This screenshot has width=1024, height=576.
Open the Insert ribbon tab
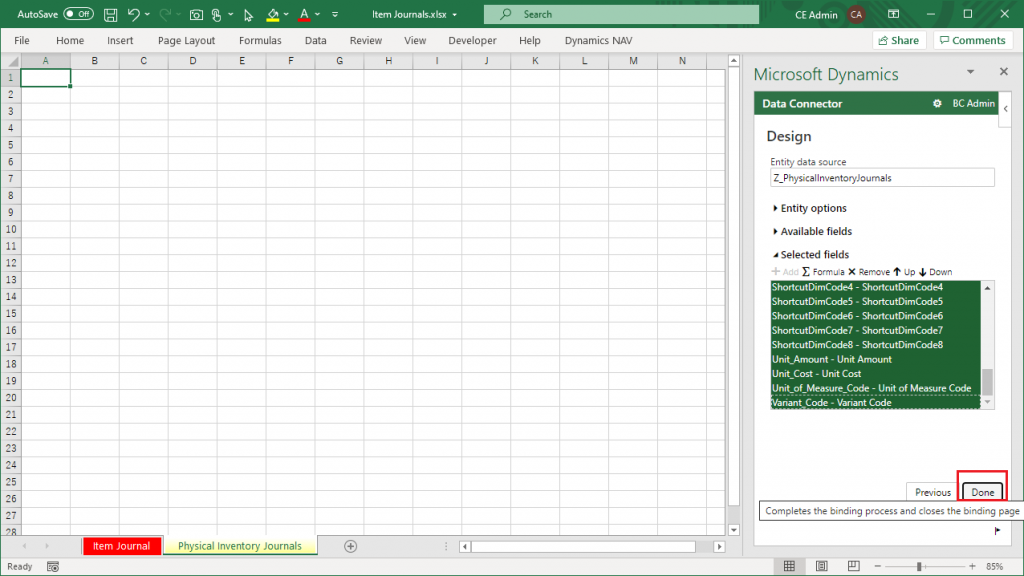pos(120,40)
